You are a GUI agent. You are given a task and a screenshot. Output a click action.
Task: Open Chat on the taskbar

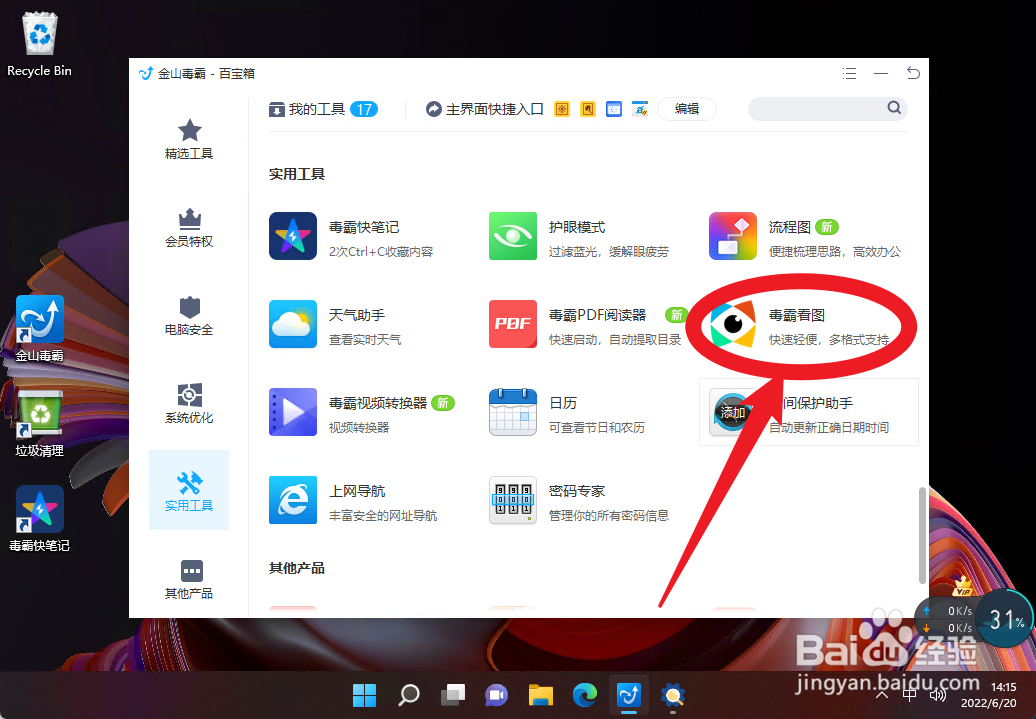pyautogui.click(x=497, y=695)
